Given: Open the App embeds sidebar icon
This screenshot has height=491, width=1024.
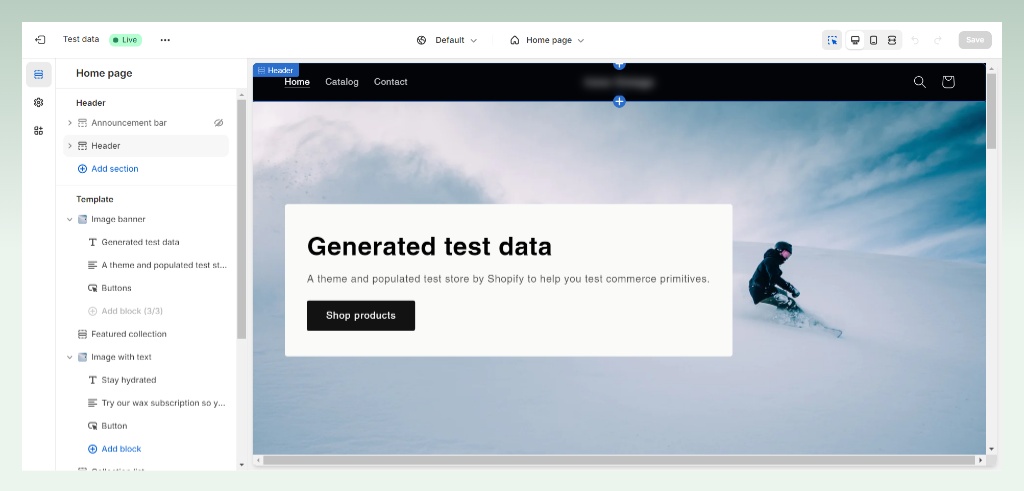Looking at the screenshot, I should (39, 131).
